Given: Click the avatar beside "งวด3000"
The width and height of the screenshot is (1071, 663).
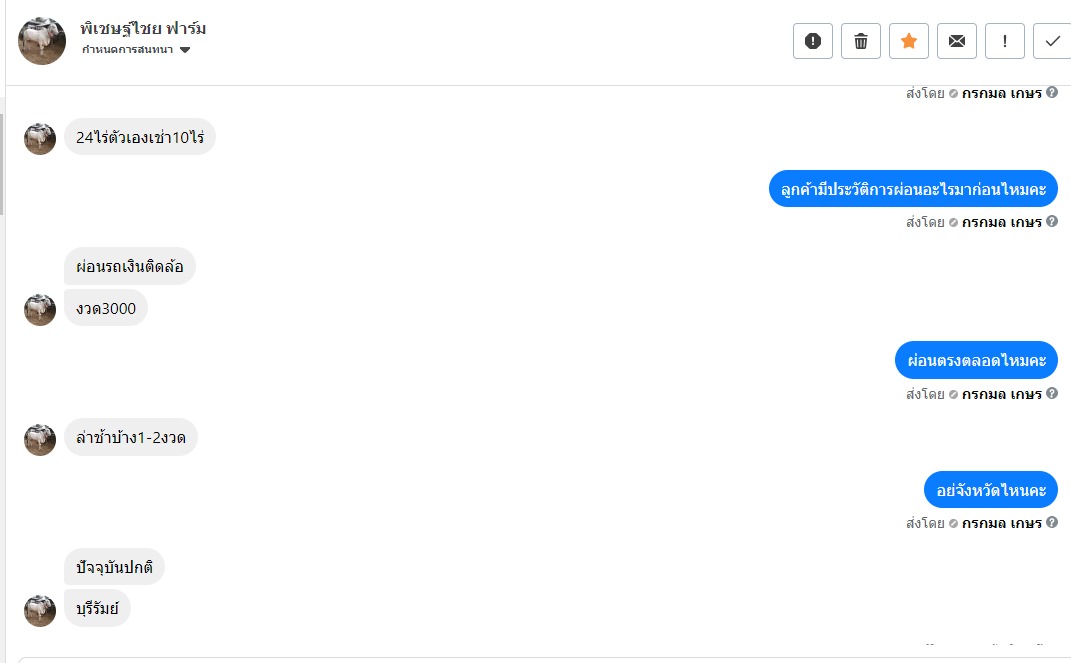Looking at the screenshot, I should tap(40, 310).
